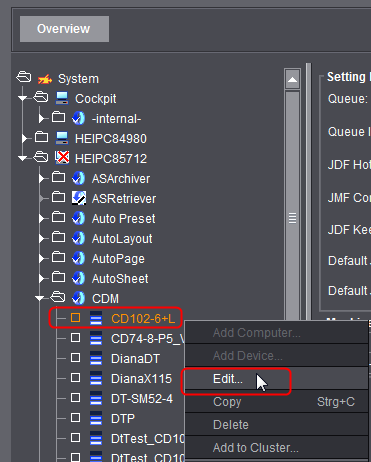Screen dimensions: 371x462
Task: Toggle the DianaX115 checkbox
Action: point(76,378)
